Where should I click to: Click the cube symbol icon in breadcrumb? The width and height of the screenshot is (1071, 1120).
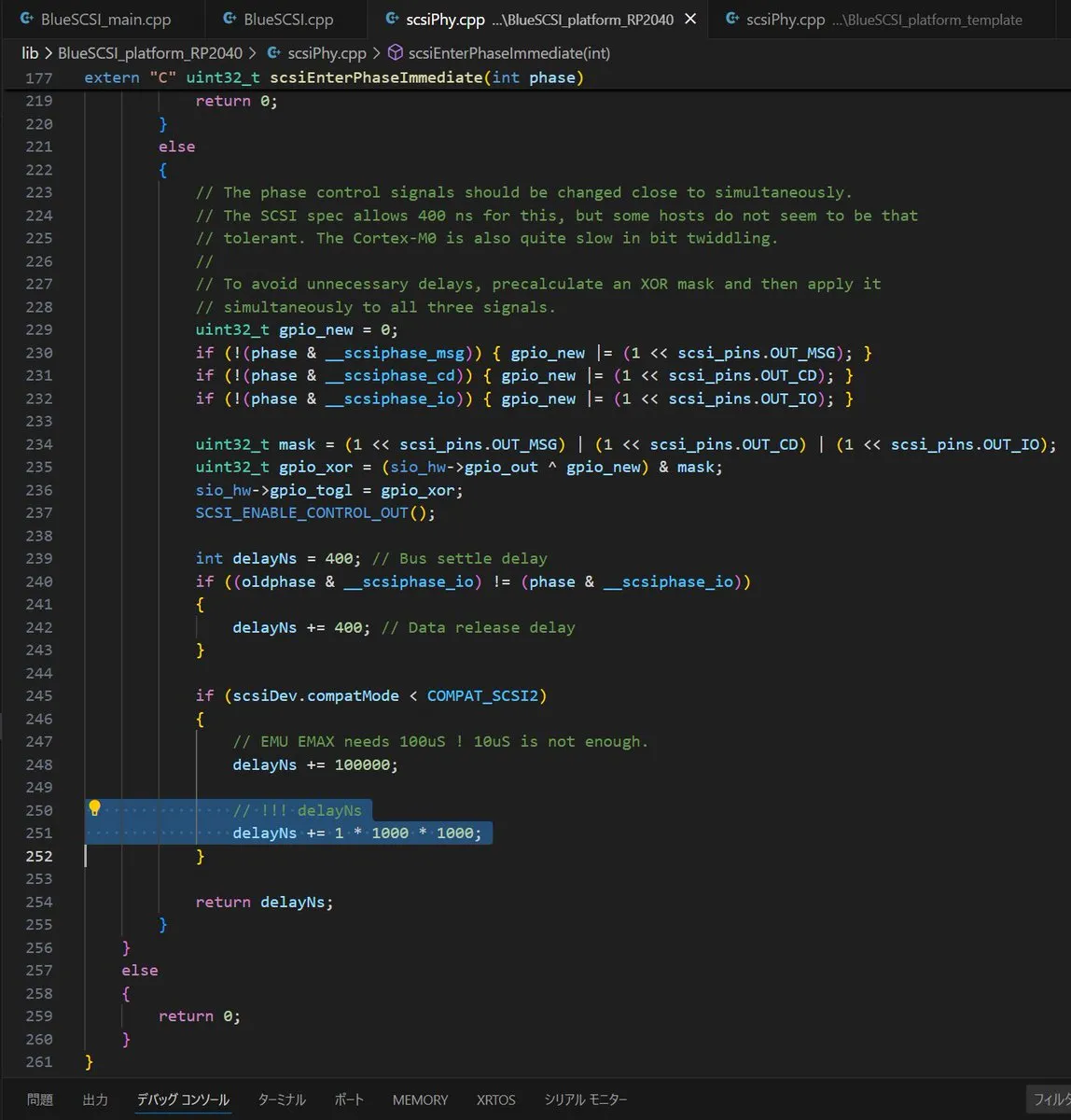click(x=396, y=53)
